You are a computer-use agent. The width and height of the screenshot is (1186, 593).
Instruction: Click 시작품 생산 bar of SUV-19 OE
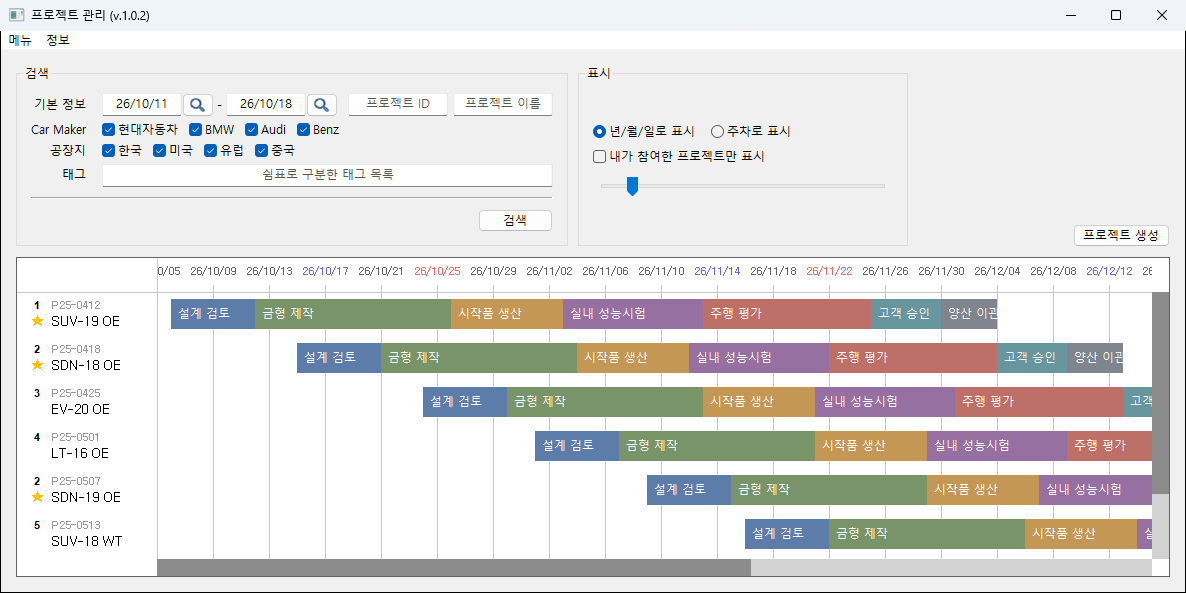[x=507, y=314]
